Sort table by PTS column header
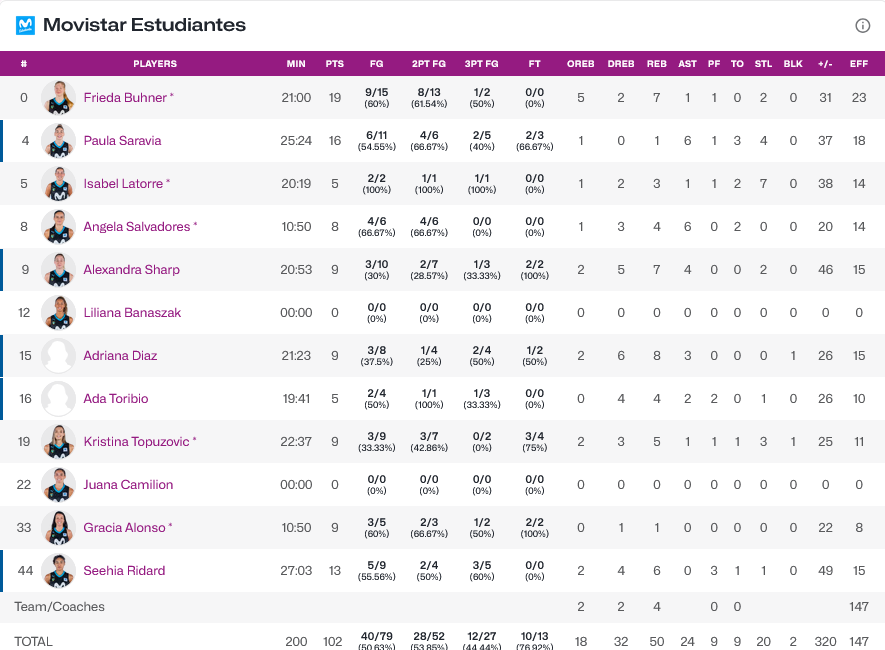This screenshot has width=885, height=650. pos(335,64)
